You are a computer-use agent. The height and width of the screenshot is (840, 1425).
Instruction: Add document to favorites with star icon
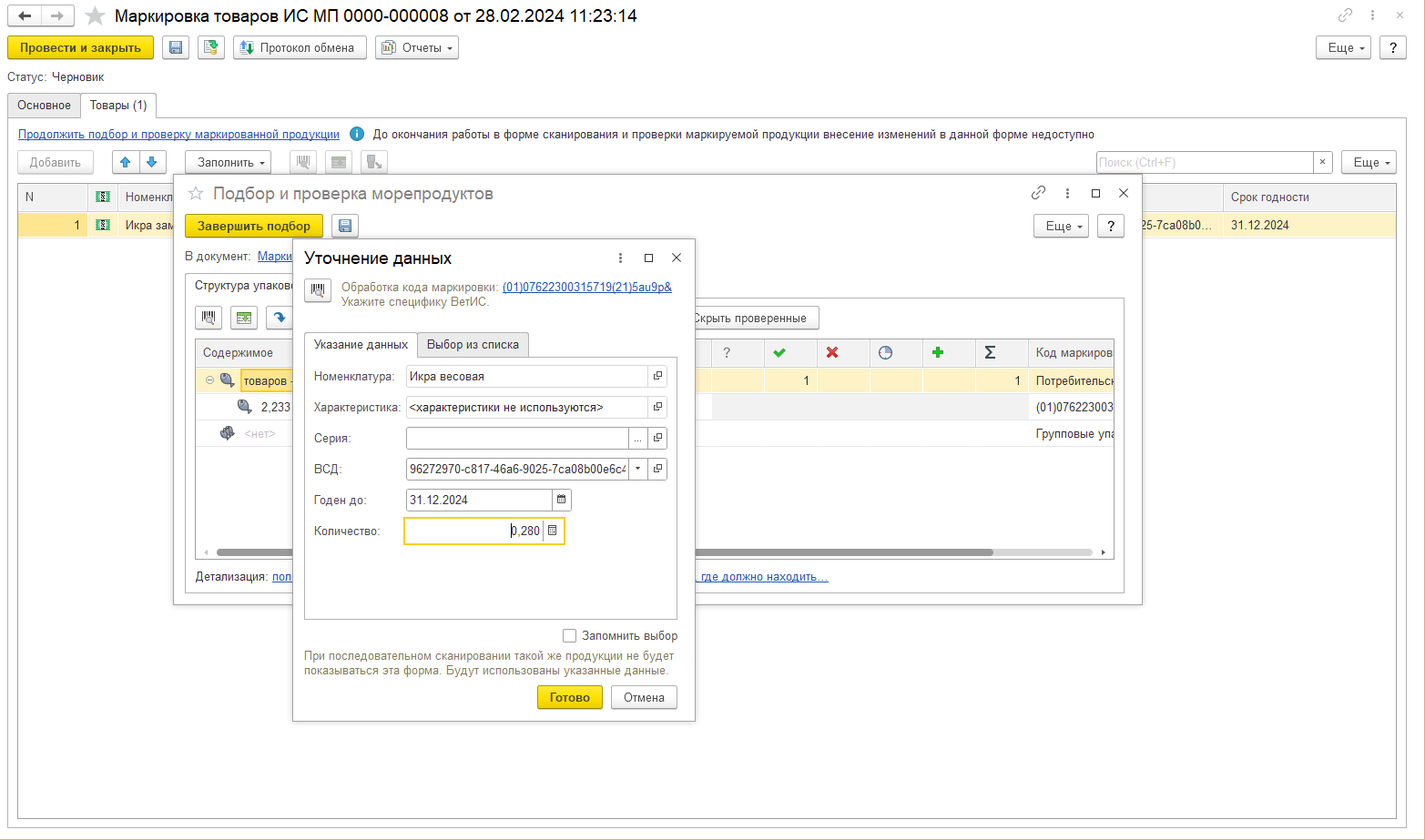95,16
